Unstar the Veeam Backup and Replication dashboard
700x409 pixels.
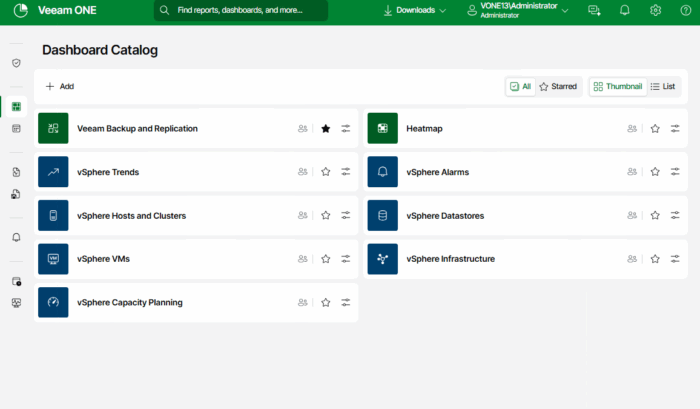[326, 128]
